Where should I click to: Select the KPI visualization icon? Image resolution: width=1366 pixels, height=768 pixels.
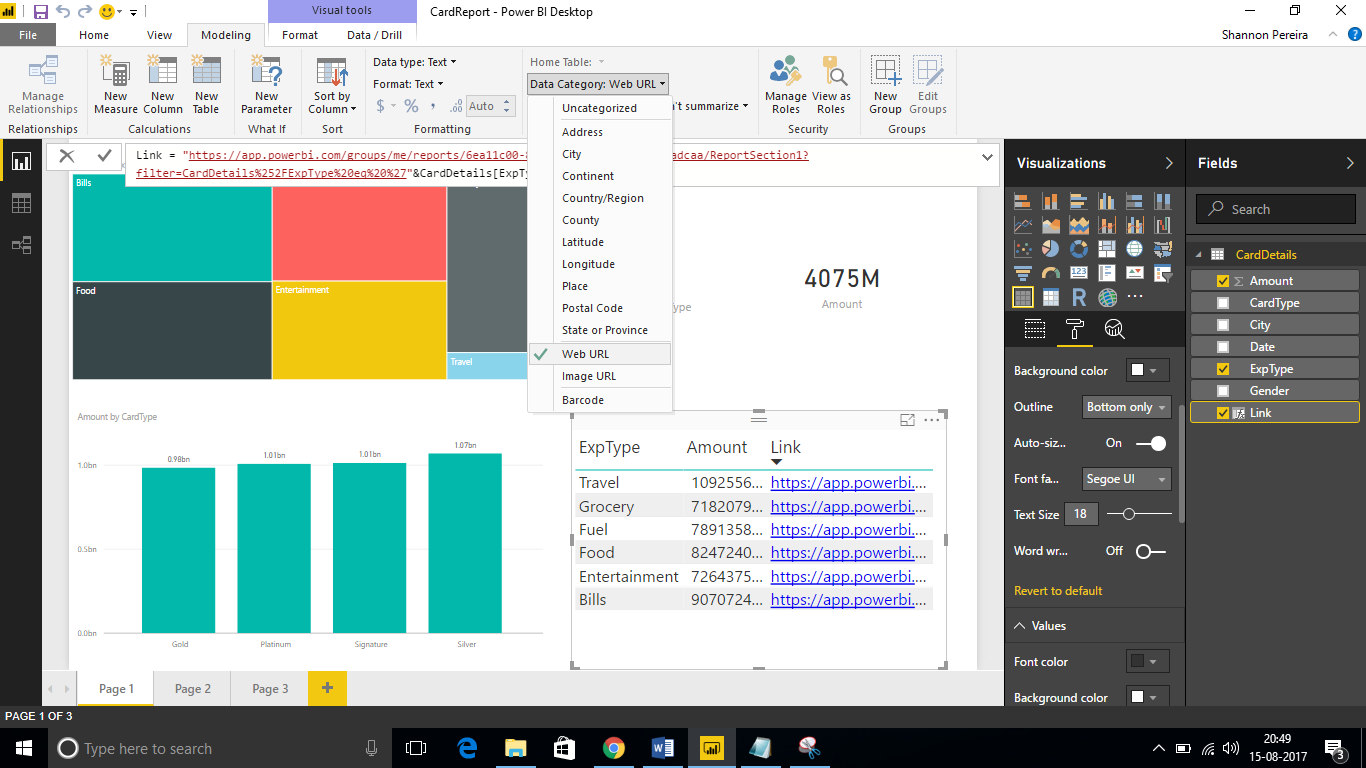tap(1135, 273)
